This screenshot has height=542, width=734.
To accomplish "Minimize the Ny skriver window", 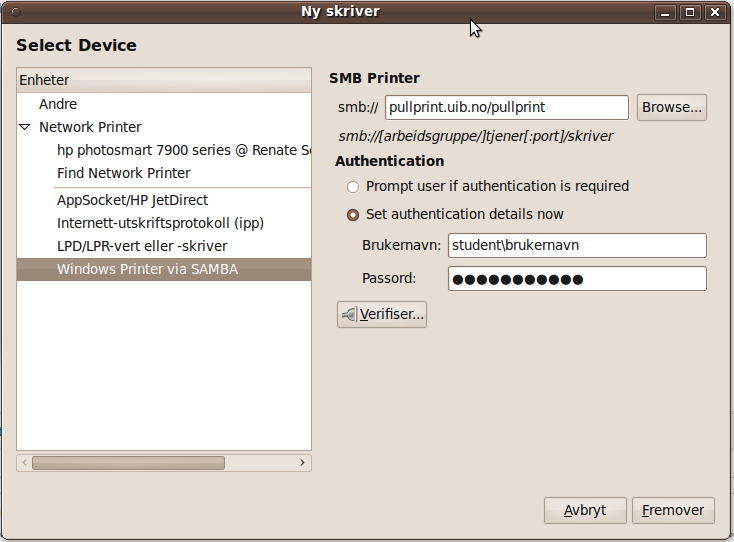I will (666, 13).
